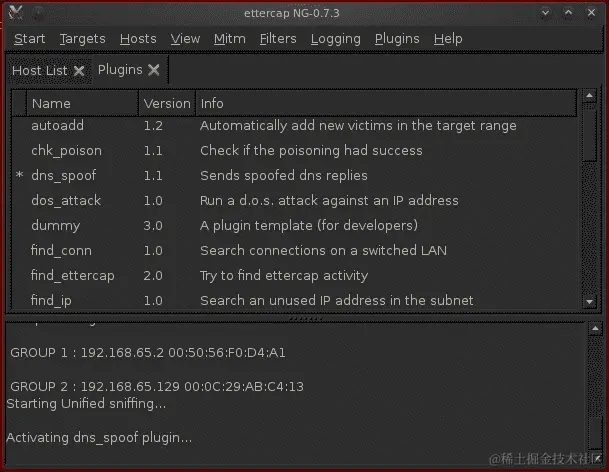Open the View menu
This screenshot has height=472, width=609.
pyautogui.click(x=185, y=39)
